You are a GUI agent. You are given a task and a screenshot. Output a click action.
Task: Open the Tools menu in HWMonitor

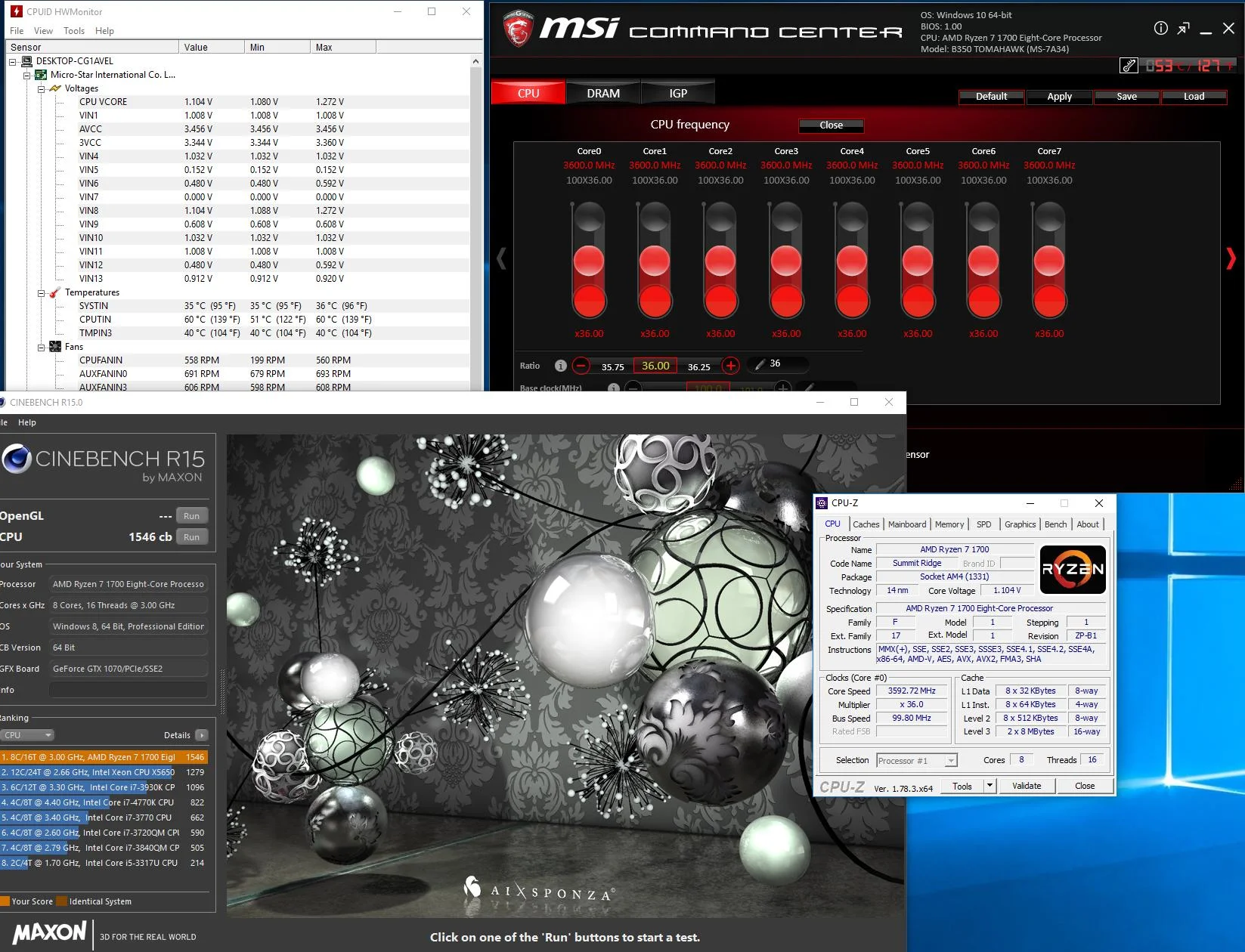coord(74,31)
